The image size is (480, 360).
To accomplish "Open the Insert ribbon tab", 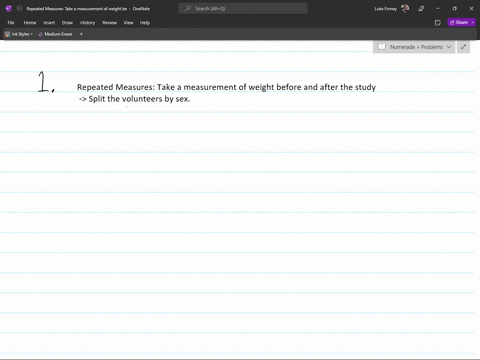I will point(49,23).
